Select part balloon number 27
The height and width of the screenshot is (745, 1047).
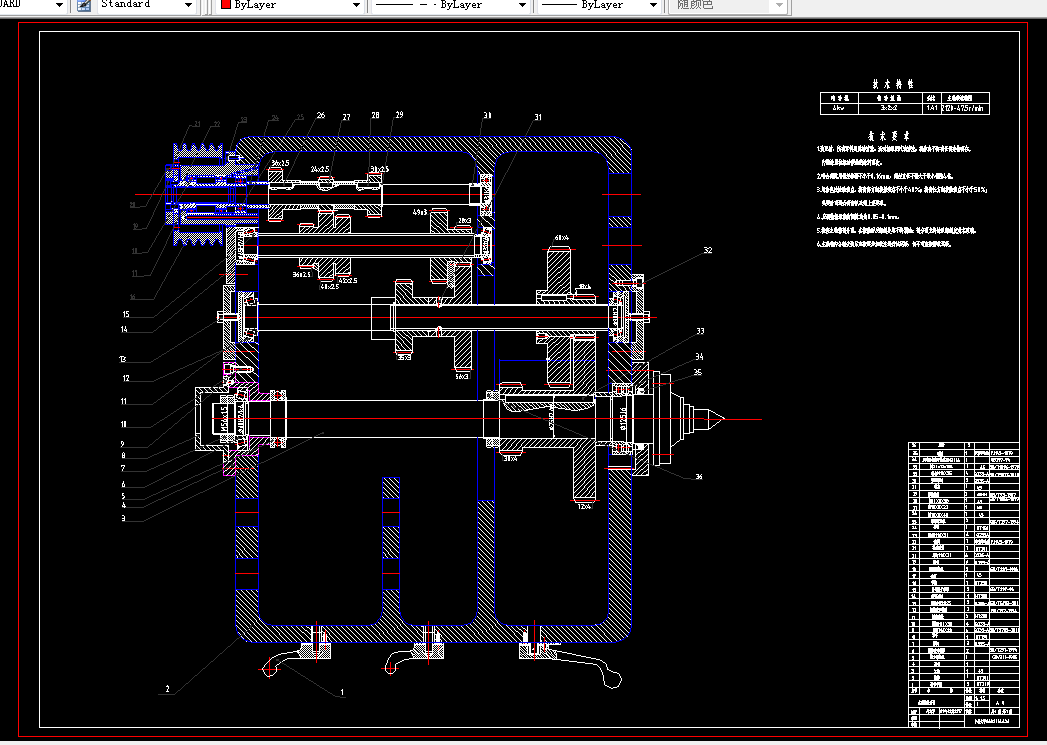pos(346,117)
